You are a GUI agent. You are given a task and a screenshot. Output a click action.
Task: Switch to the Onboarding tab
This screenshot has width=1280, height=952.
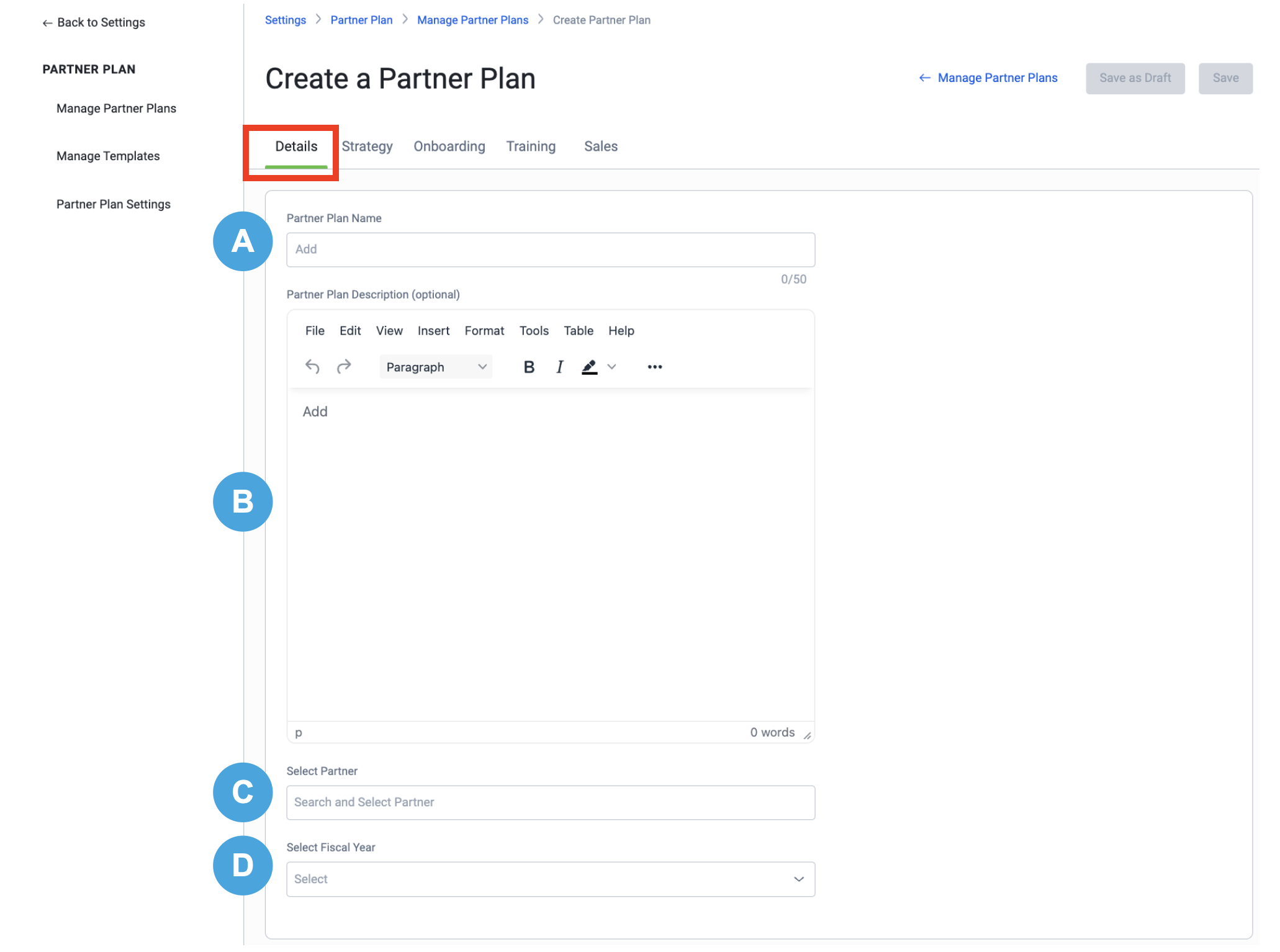tap(449, 147)
